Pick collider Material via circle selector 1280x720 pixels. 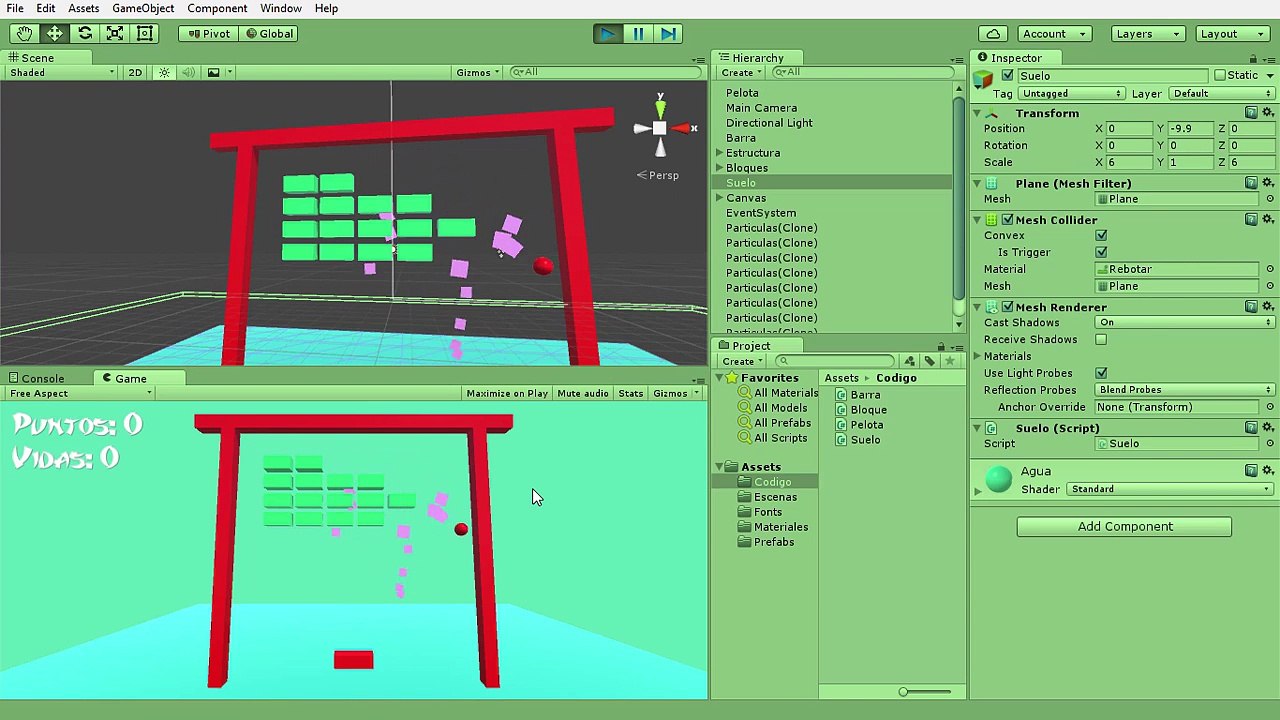(x=1270, y=269)
